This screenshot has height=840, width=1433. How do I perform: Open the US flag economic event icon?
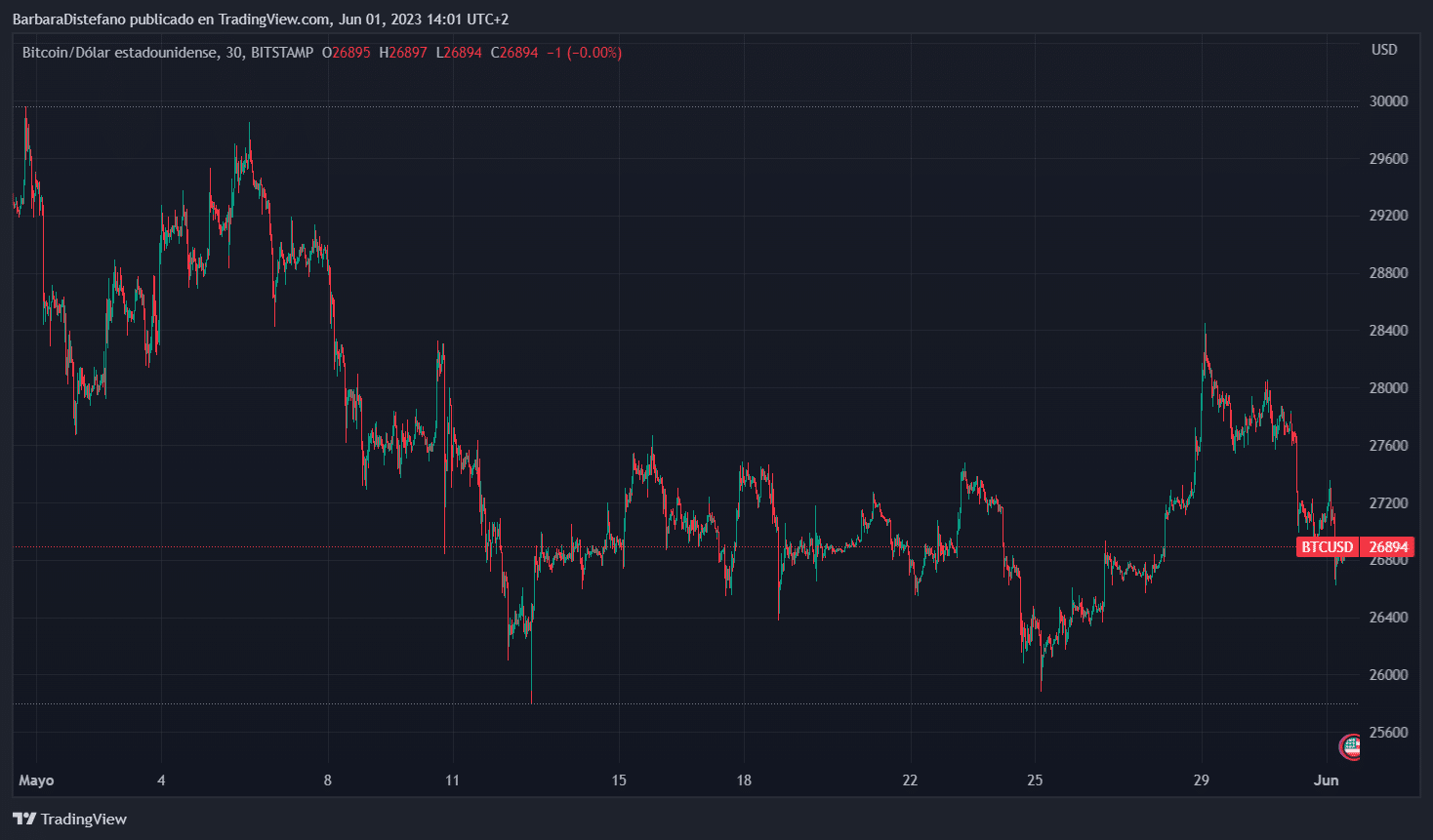click(1351, 747)
